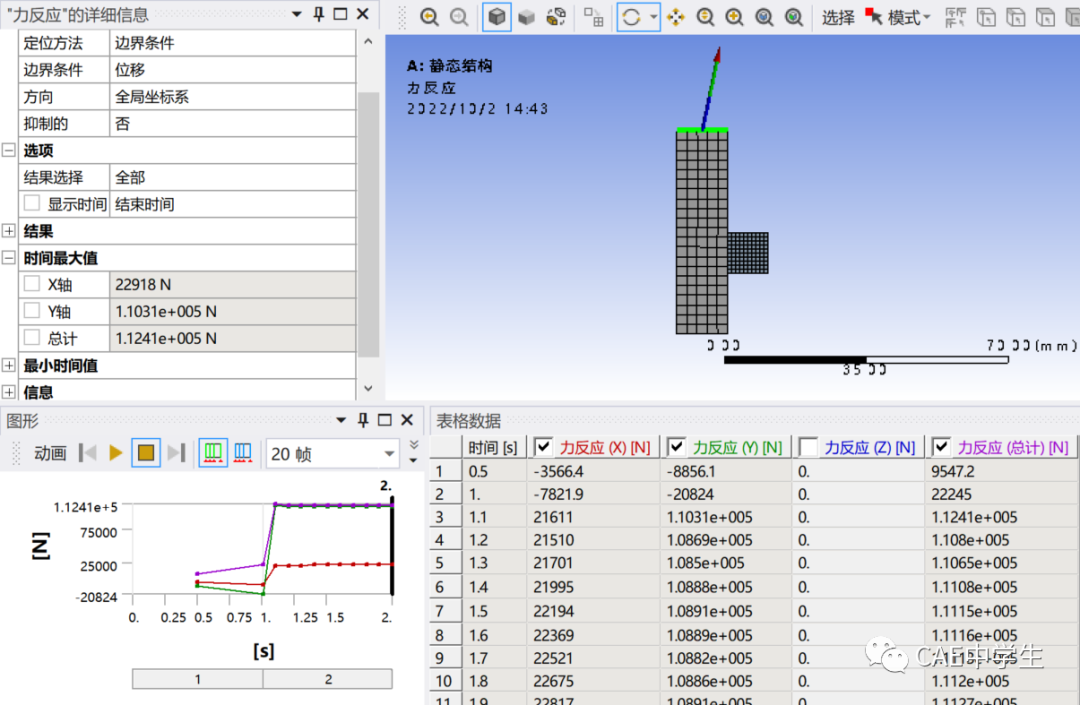The height and width of the screenshot is (705, 1080).
Task: Select step 1 in graph timeline
Action: 198,679
